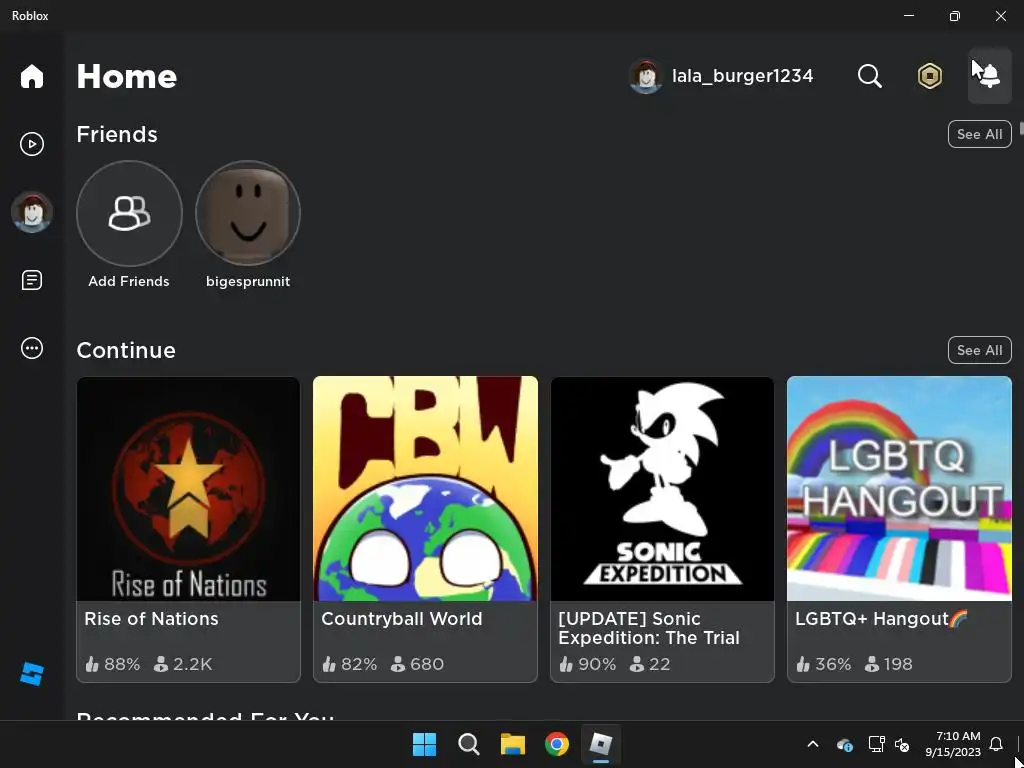Click the LGBTQ+ Hangout title text
The image size is (1024, 768).
(x=881, y=618)
